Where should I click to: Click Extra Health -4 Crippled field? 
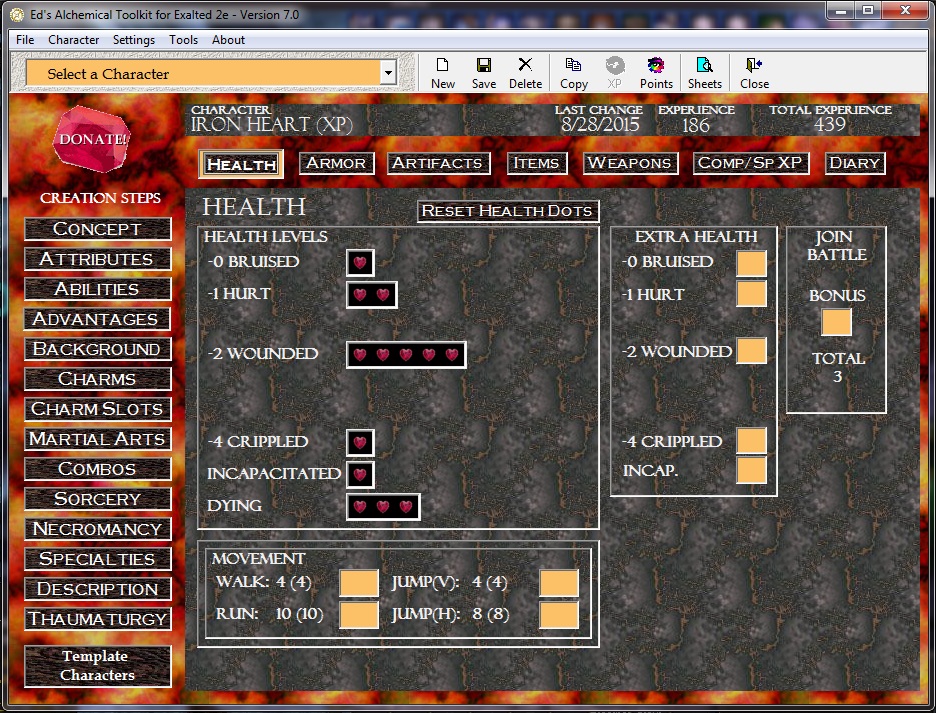tap(751, 441)
